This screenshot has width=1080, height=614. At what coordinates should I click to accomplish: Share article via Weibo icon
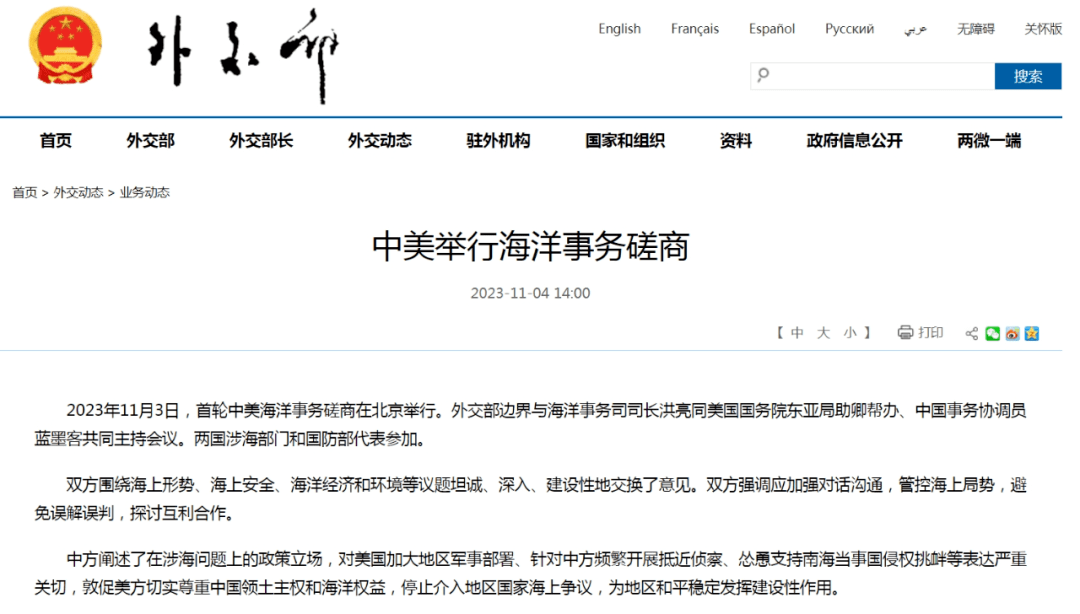click(x=1012, y=334)
